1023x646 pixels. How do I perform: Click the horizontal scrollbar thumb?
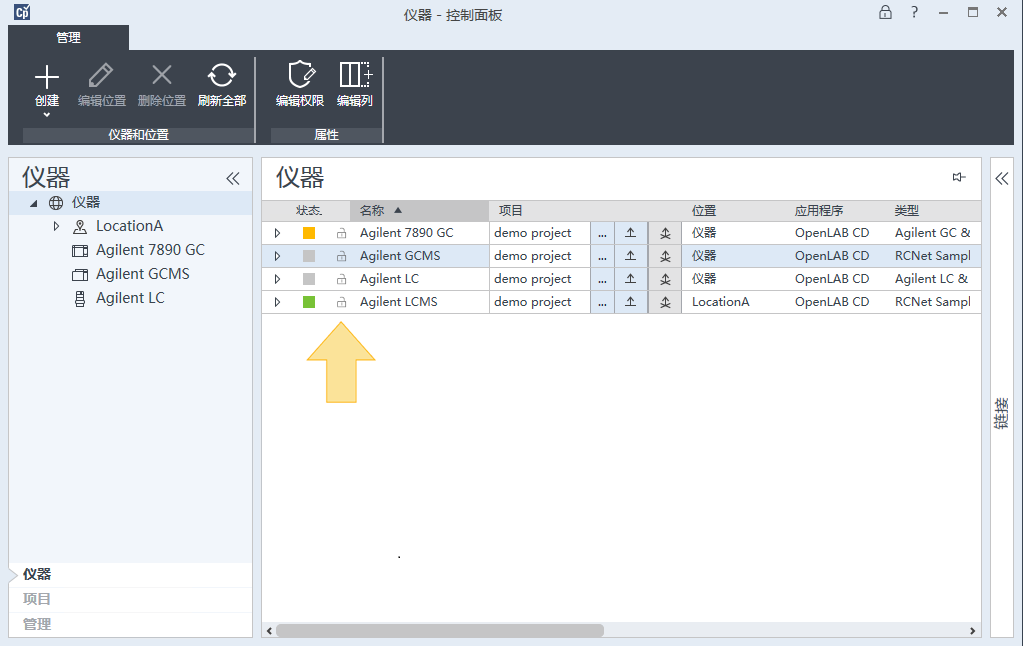click(440, 630)
